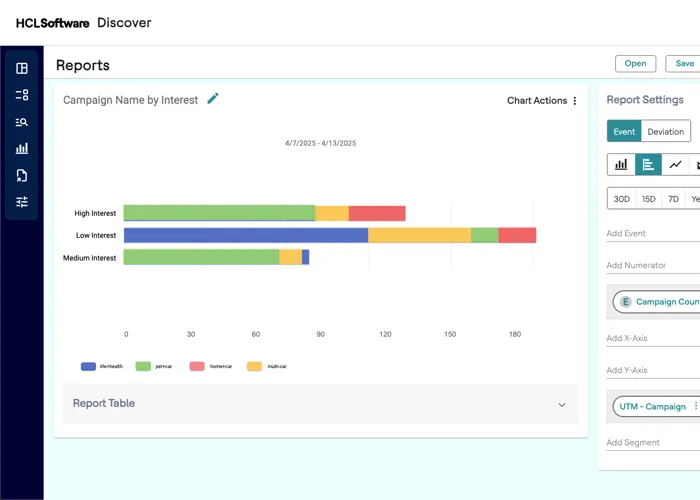Open the bar chart reports sidebar icon
This screenshot has height=500, width=700.
[22, 149]
